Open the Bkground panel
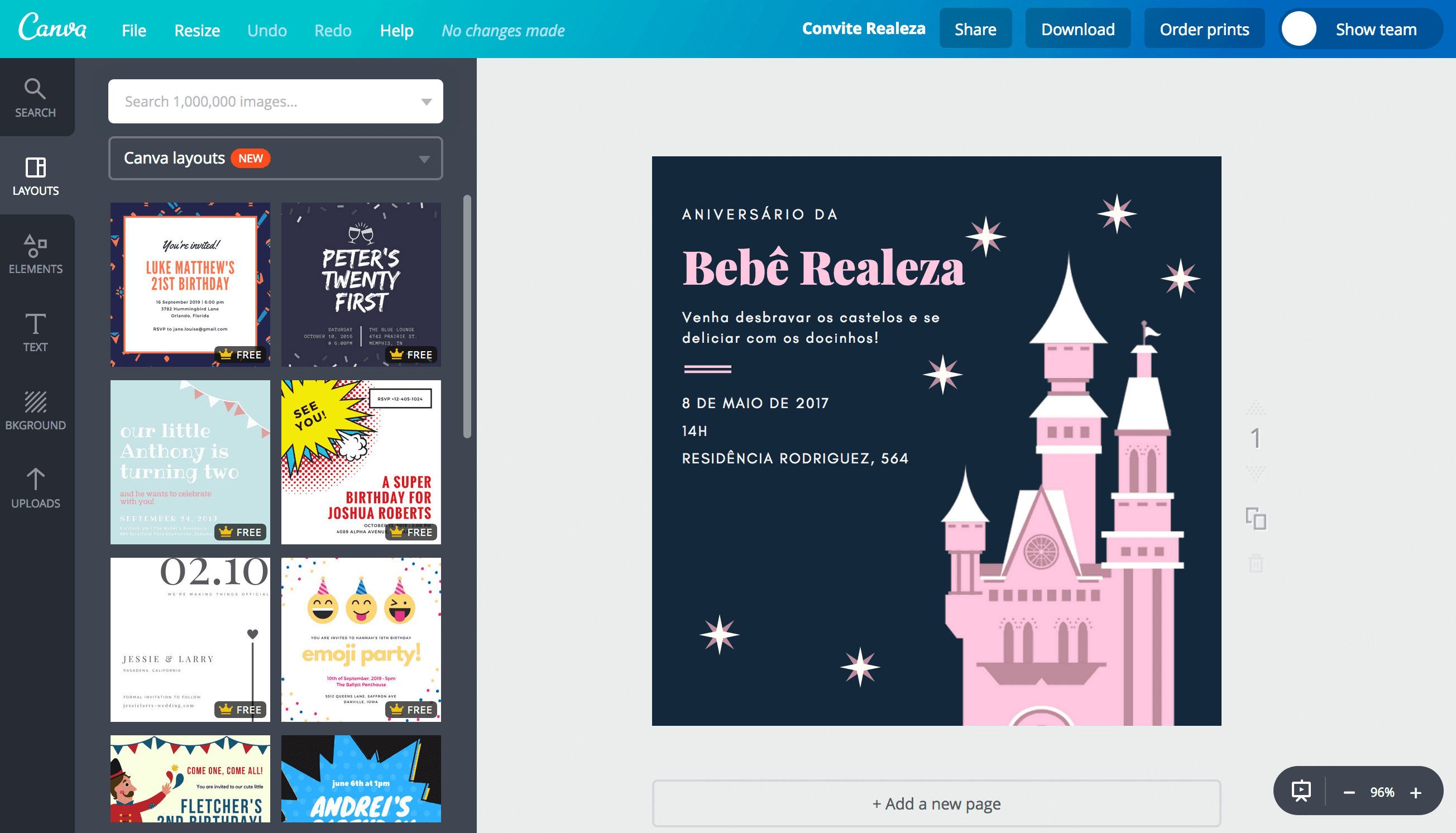Image resolution: width=1456 pixels, height=833 pixels. (36, 411)
